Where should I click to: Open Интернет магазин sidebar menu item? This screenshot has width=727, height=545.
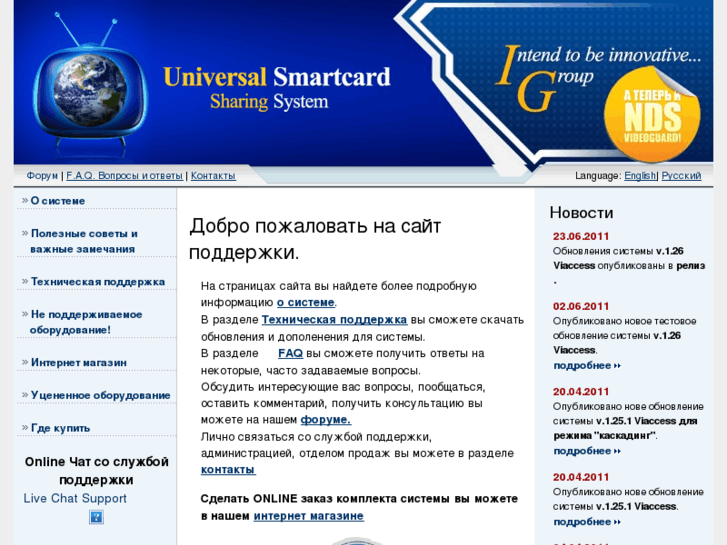tap(79, 362)
